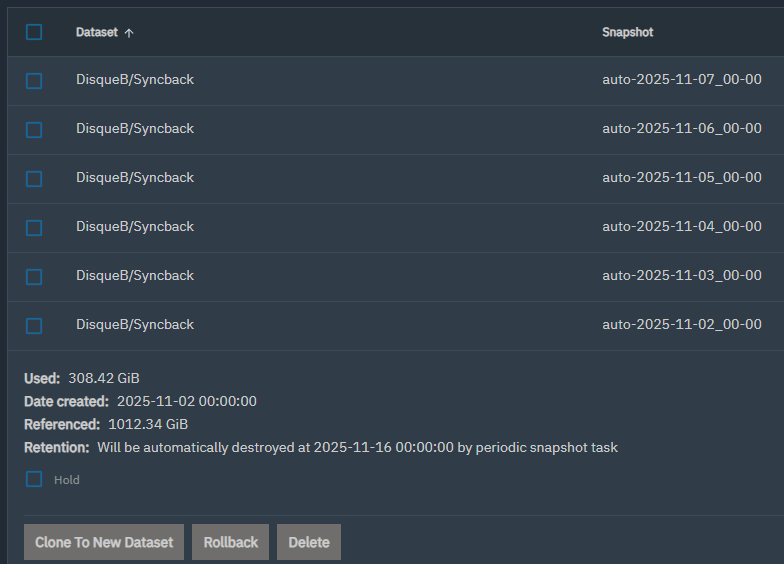Select the auto-2025-11-03_00-00 snapshot name
The width and height of the screenshot is (784, 564).
pos(682,276)
